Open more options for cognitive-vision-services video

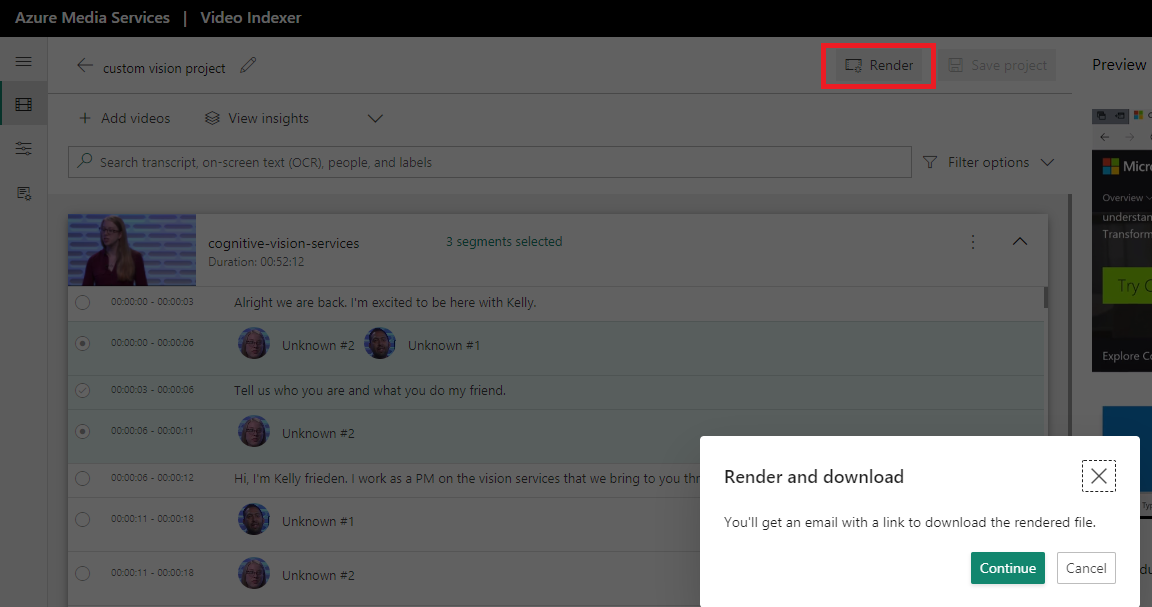(x=973, y=242)
